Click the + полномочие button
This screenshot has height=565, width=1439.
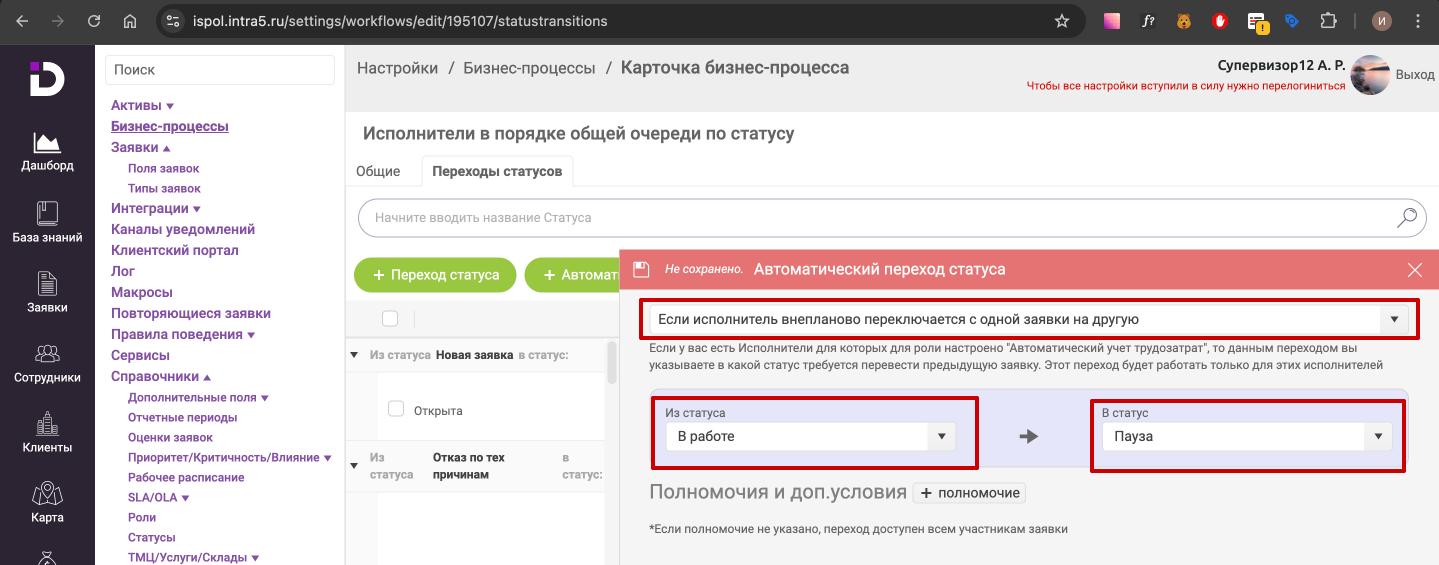tap(968, 493)
